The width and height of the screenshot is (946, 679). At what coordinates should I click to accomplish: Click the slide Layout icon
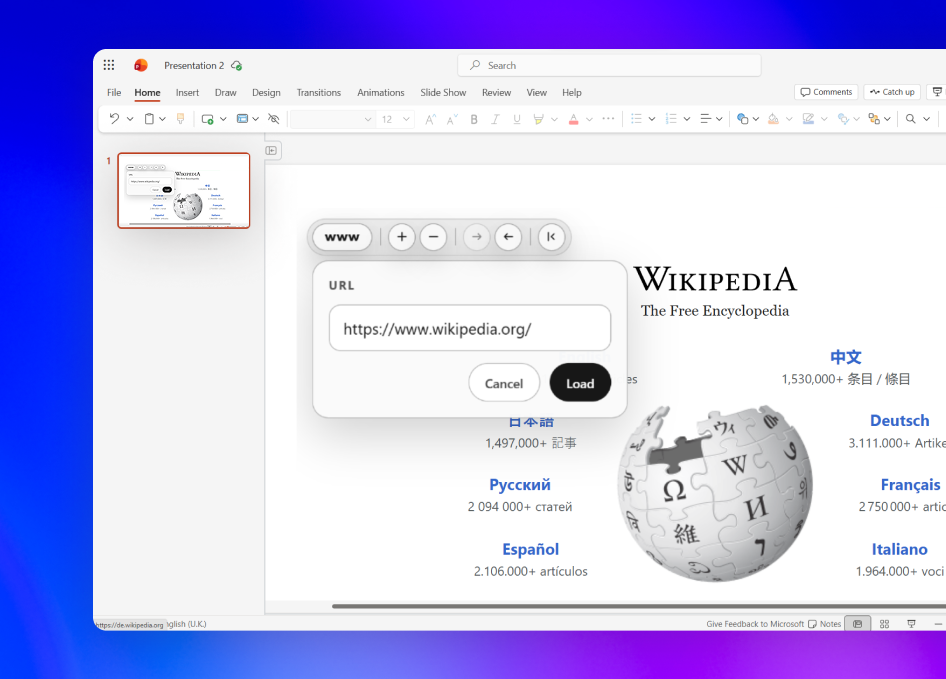(x=242, y=119)
